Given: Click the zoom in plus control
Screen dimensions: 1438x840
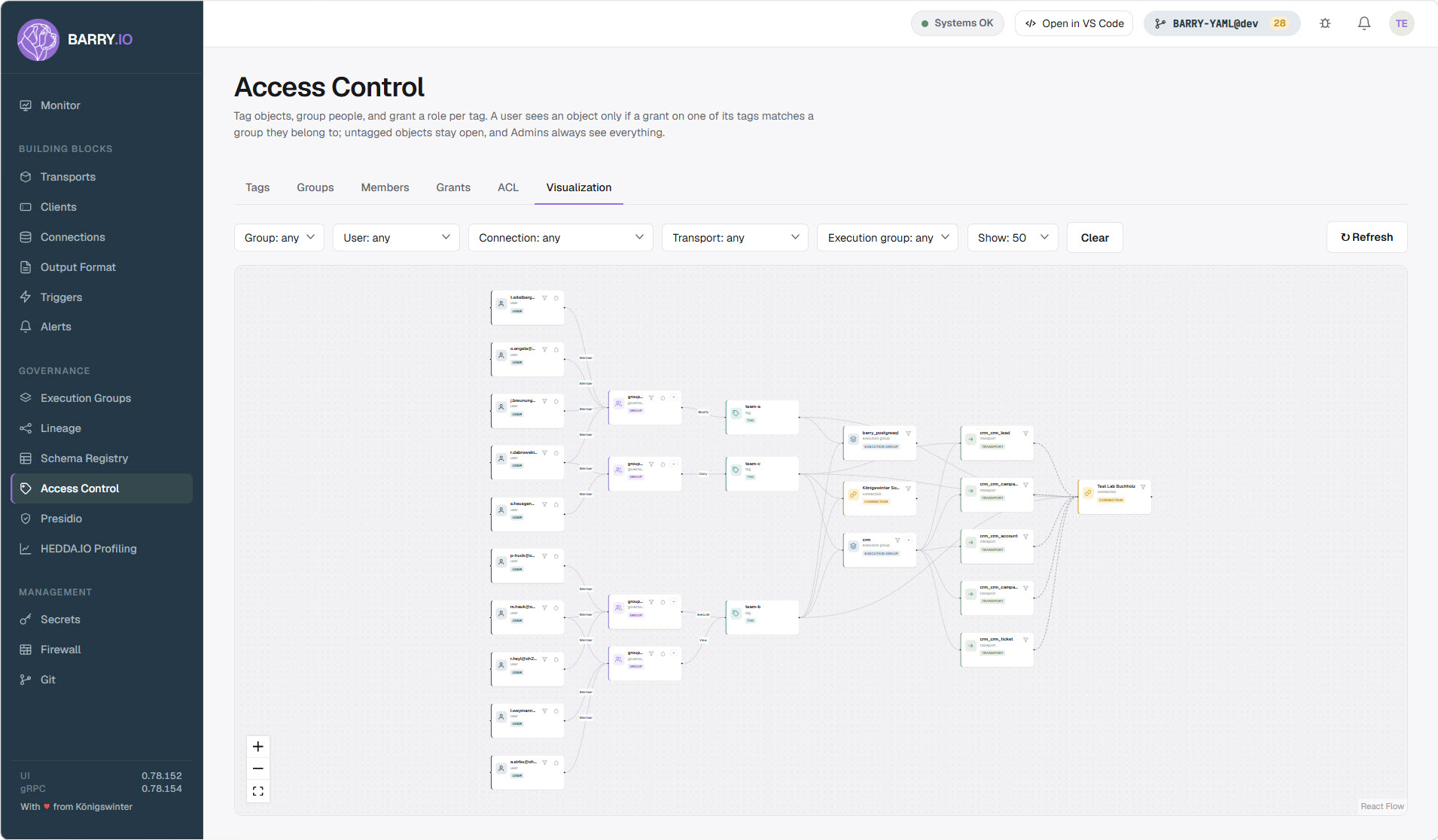Looking at the screenshot, I should (258, 747).
